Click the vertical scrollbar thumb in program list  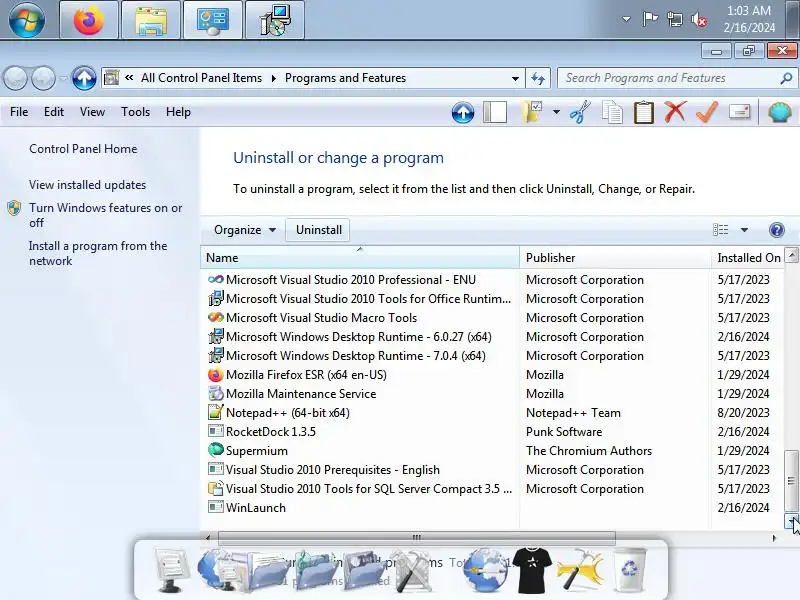[791, 481]
